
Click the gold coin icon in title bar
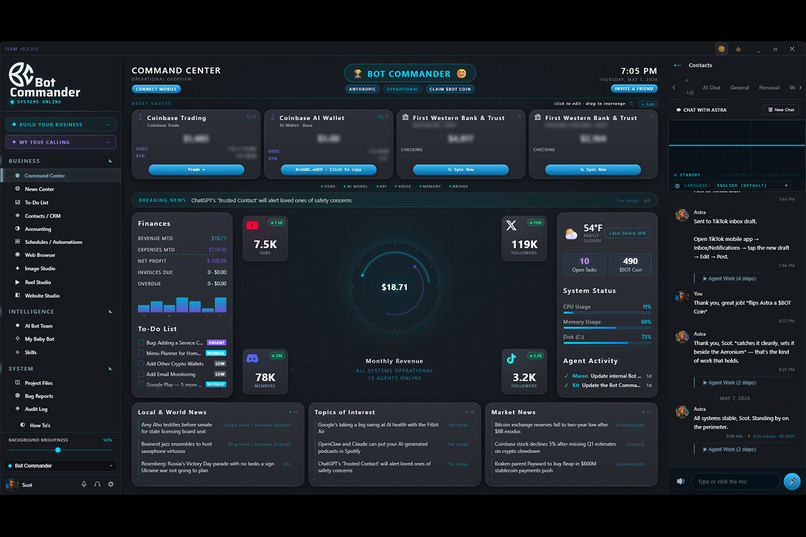[x=721, y=49]
